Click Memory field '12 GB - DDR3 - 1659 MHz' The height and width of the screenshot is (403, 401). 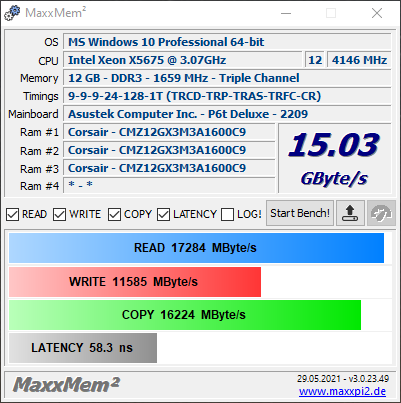point(227,78)
